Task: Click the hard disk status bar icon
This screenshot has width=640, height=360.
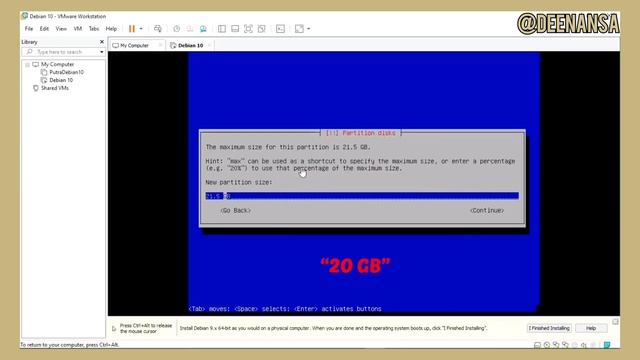Action: point(538,345)
